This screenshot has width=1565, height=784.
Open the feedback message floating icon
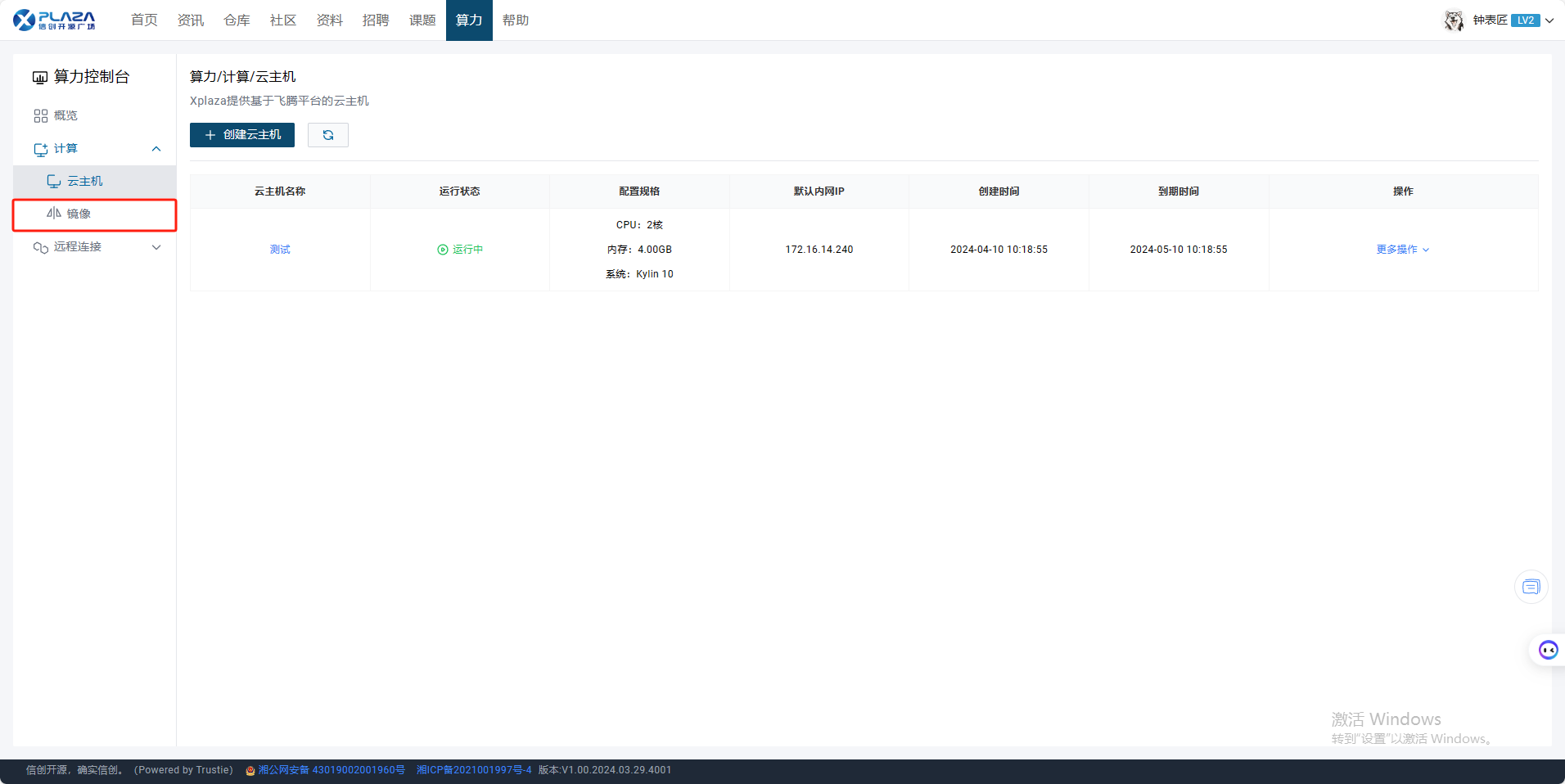1531,587
